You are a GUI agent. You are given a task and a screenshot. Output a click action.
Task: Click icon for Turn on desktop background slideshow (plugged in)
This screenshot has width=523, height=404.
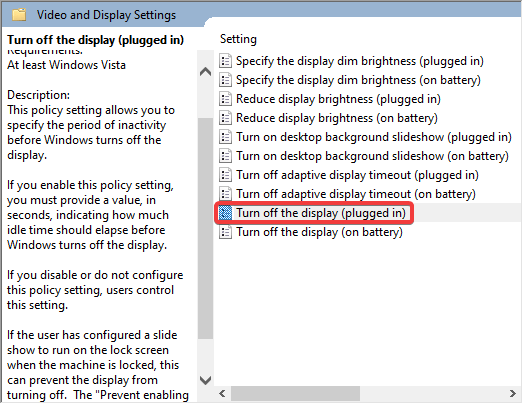pos(225,137)
